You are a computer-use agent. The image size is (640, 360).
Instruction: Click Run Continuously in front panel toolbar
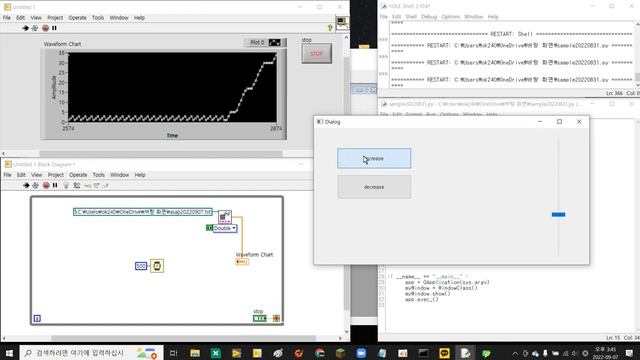pos(35,28)
